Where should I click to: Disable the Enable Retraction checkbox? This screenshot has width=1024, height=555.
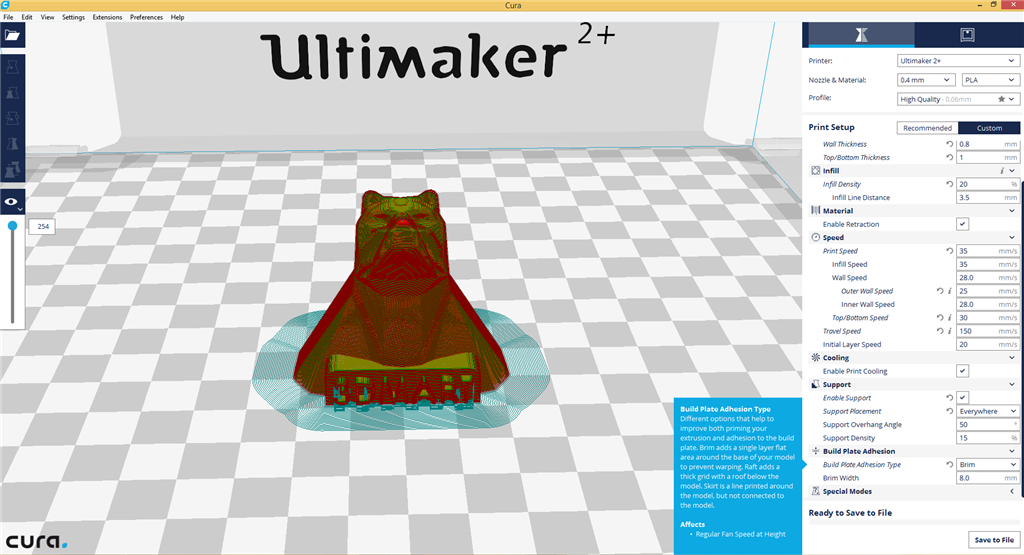tap(962, 224)
